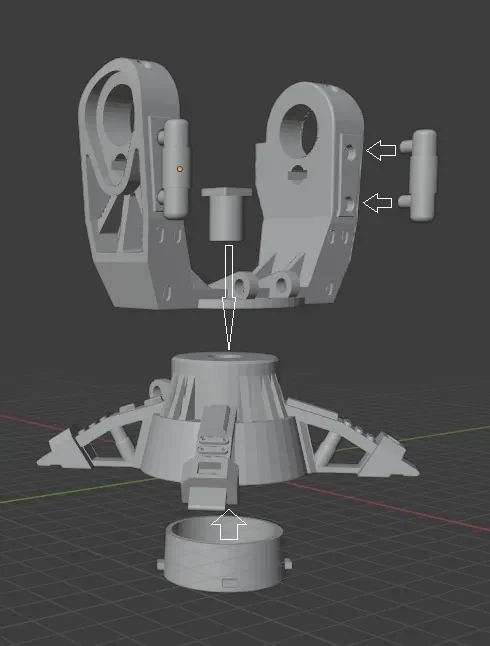Viewport: 490px width, 646px height.
Task: Click the right eyelet loop under the yoke
Action: pos(284,284)
